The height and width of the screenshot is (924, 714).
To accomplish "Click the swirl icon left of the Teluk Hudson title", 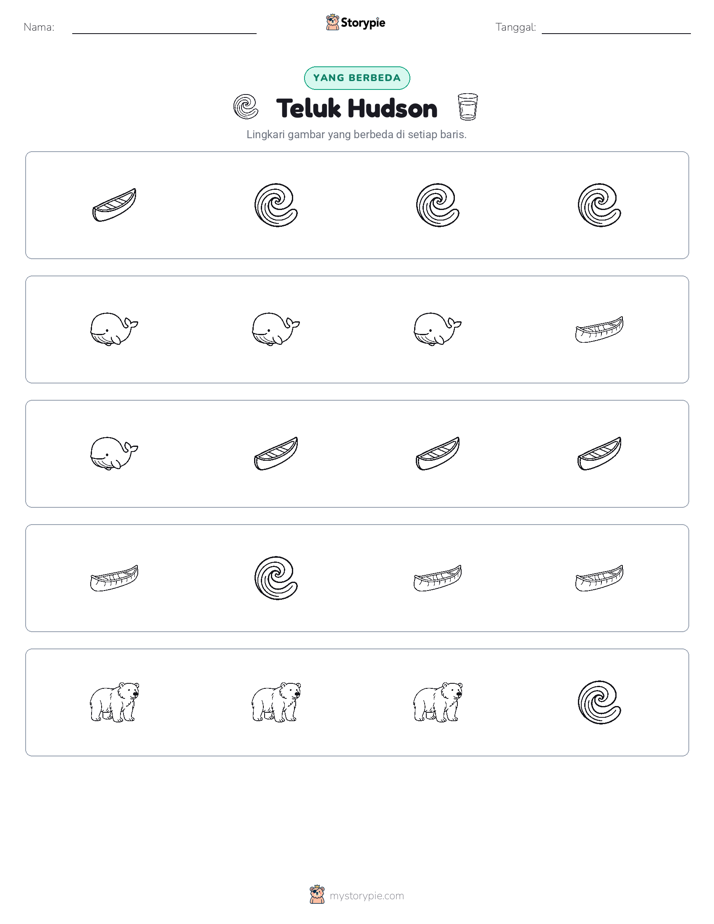I will tap(246, 107).
